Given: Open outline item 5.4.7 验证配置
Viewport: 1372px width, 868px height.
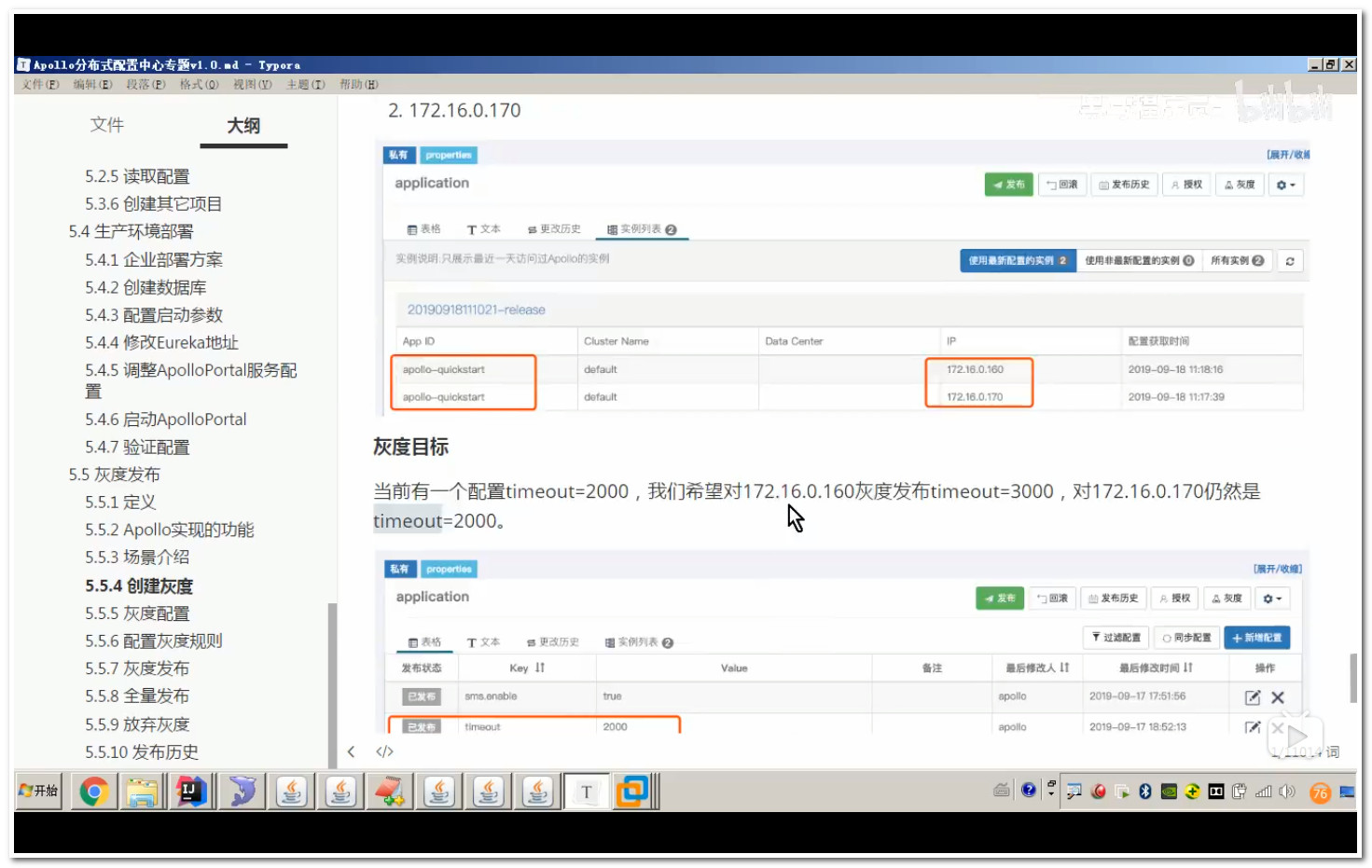Looking at the screenshot, I should (x=137, y=448).
